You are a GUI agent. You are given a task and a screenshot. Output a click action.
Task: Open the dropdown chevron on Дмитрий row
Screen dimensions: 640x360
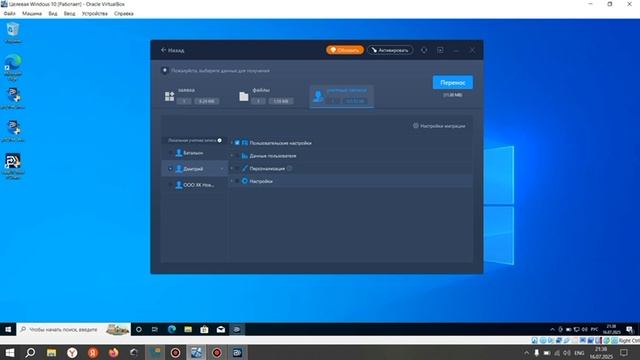222,169
